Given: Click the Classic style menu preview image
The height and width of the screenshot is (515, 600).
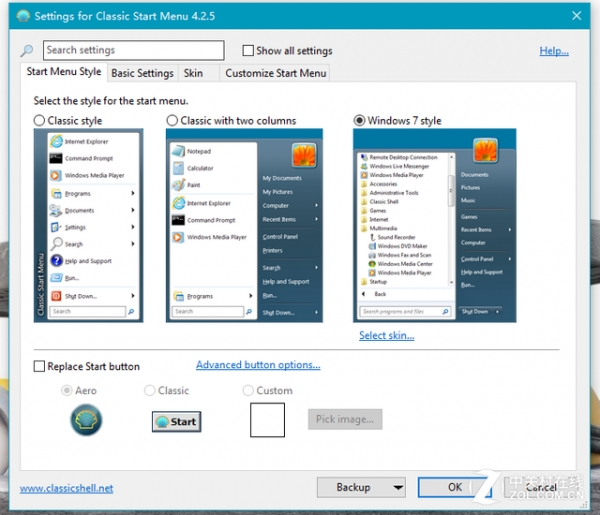Looking at the screenshot, I should [x=88, y=225].
